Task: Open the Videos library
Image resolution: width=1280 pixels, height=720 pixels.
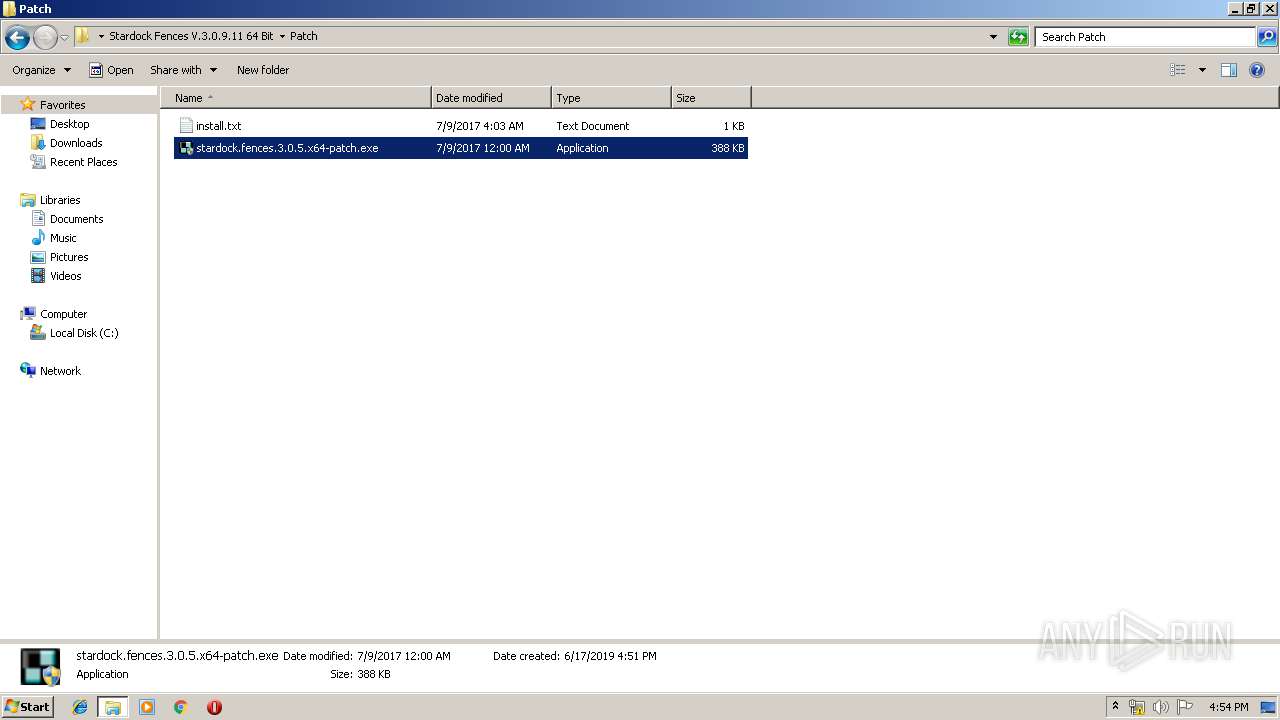Action: coord(66,276)
